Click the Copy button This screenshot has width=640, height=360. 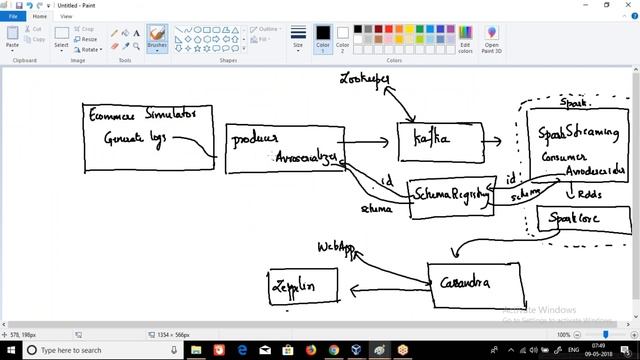pyautogui.click(x=35, y=39)
